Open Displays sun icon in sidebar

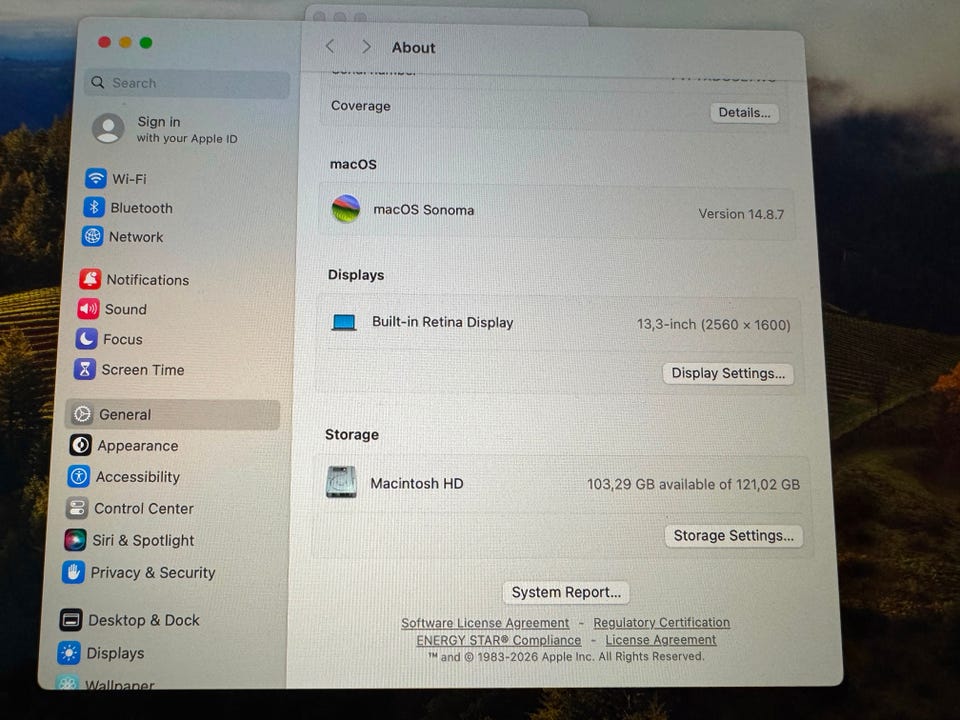[x=69, y=653]
